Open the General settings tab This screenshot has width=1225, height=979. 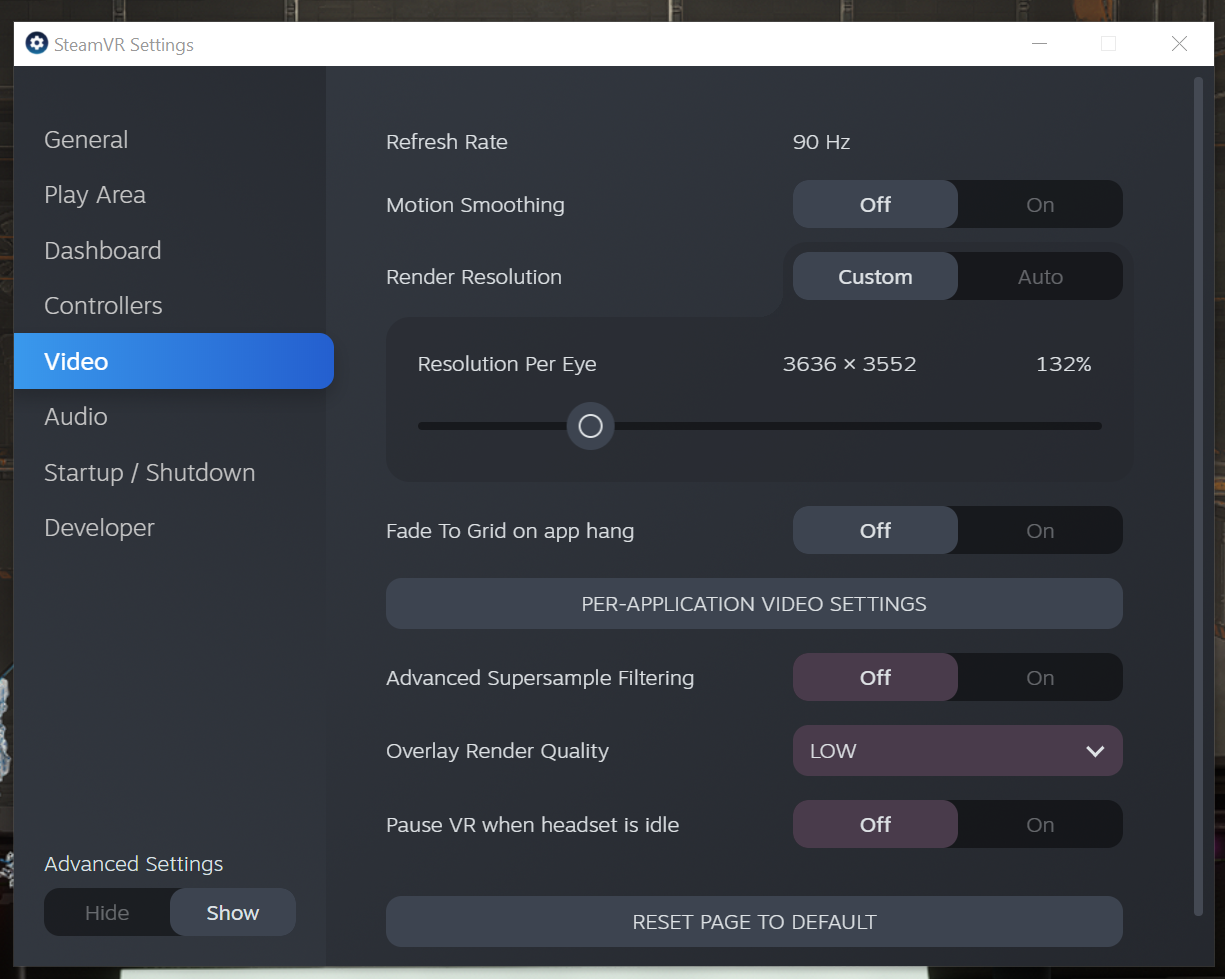(x=86, y=140)
